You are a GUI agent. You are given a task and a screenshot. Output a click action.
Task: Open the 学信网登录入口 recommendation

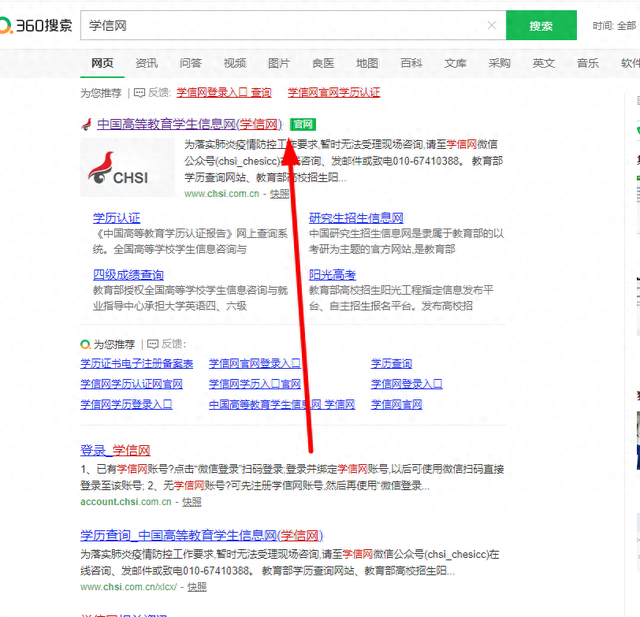(407, 384)
